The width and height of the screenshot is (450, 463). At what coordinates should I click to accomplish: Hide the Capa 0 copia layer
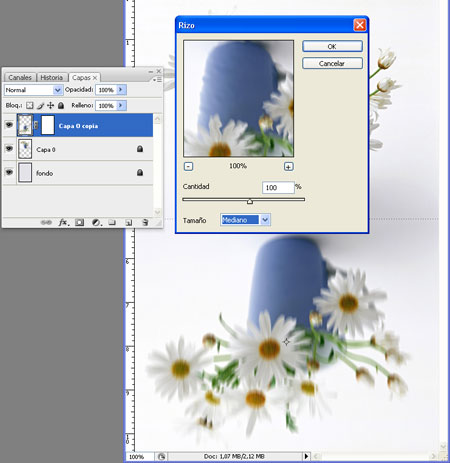click(9, 125)
